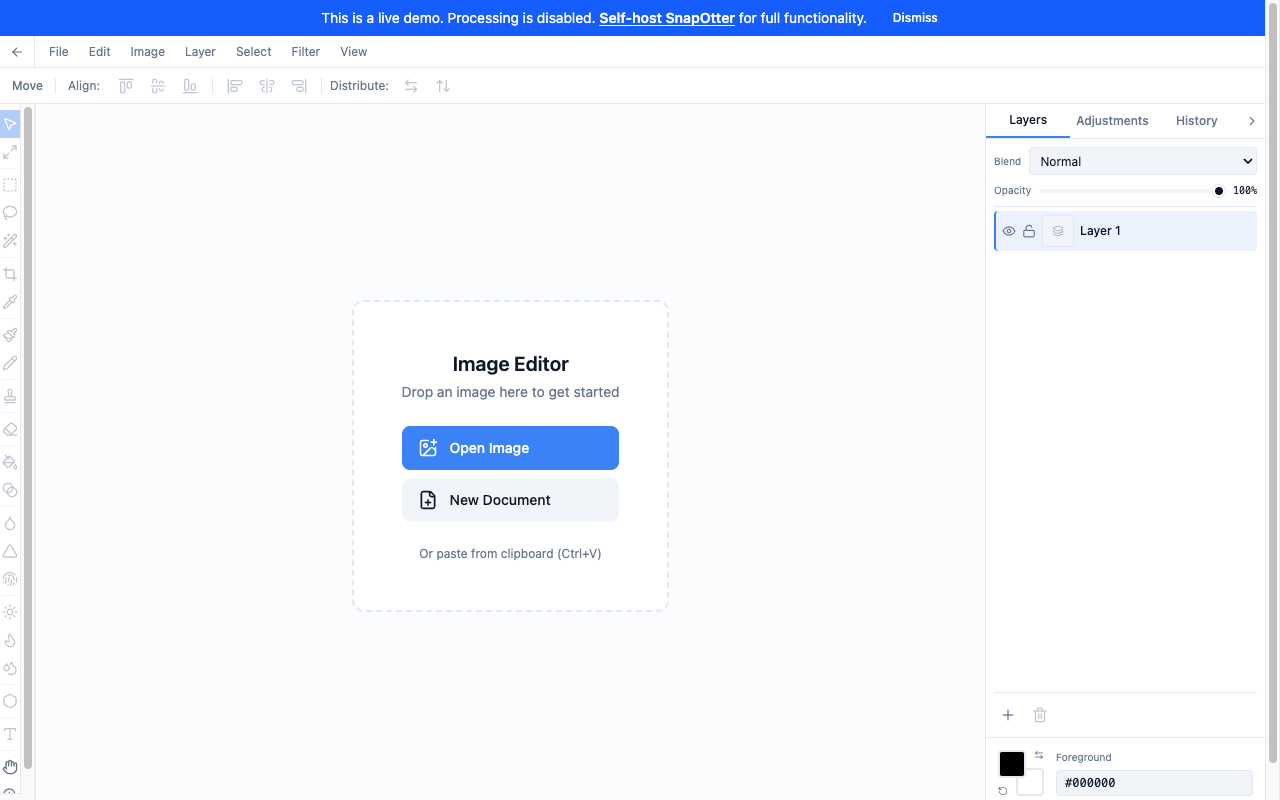Select the Crop tool

[10, 274]
